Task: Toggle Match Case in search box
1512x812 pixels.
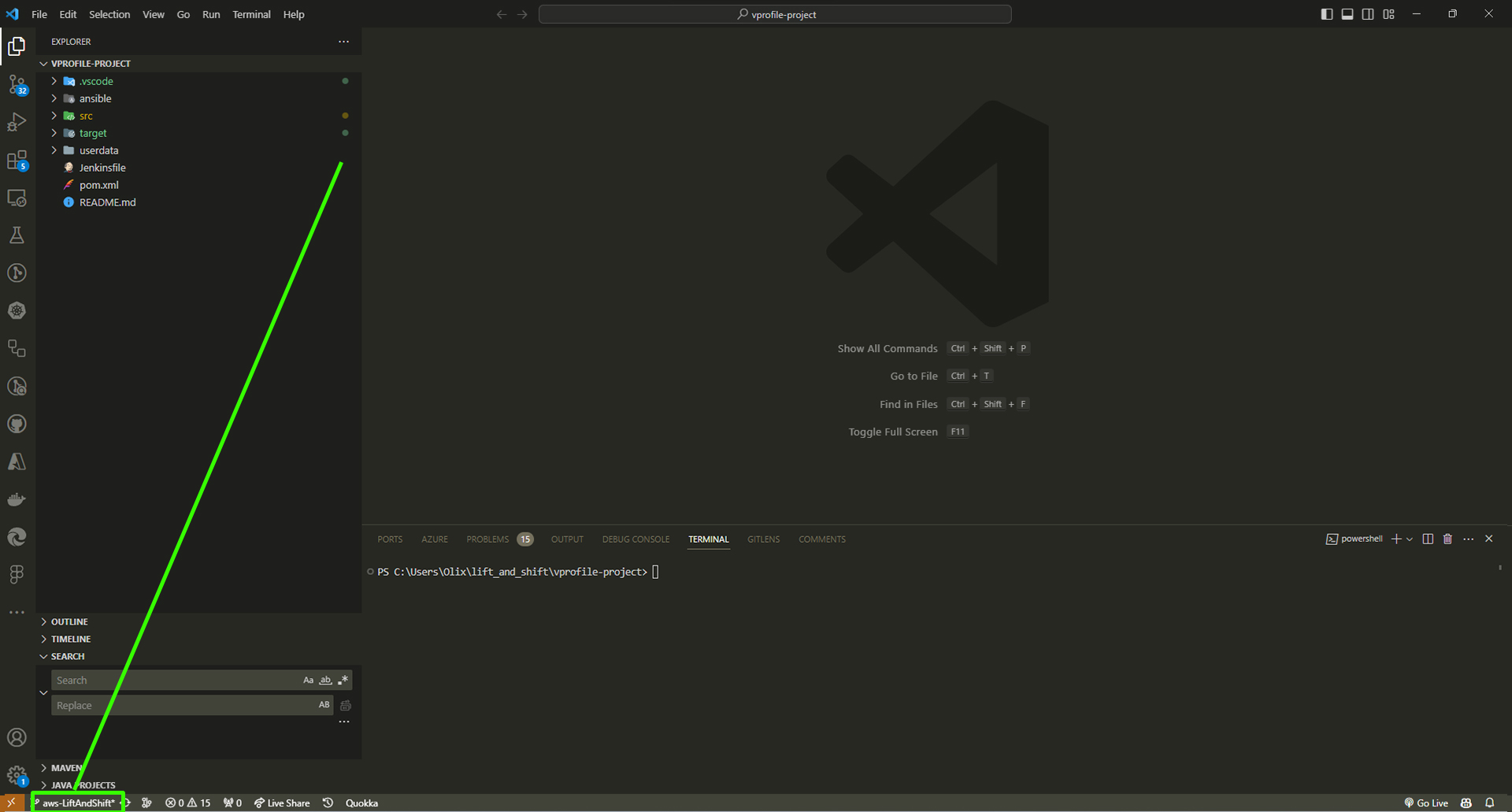Action: click(308, 680)
